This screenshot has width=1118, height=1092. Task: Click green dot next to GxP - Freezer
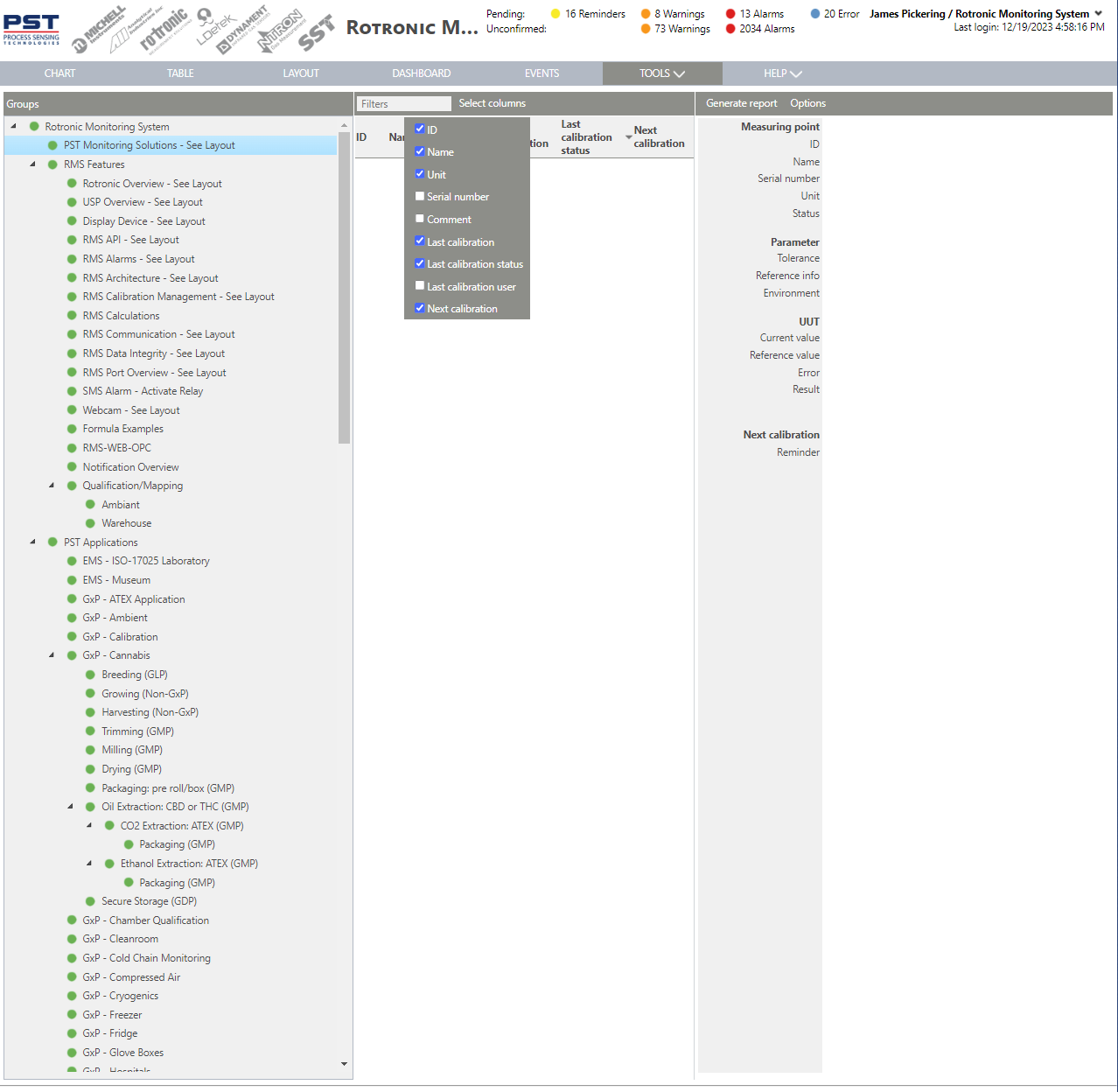(73, 1015)
